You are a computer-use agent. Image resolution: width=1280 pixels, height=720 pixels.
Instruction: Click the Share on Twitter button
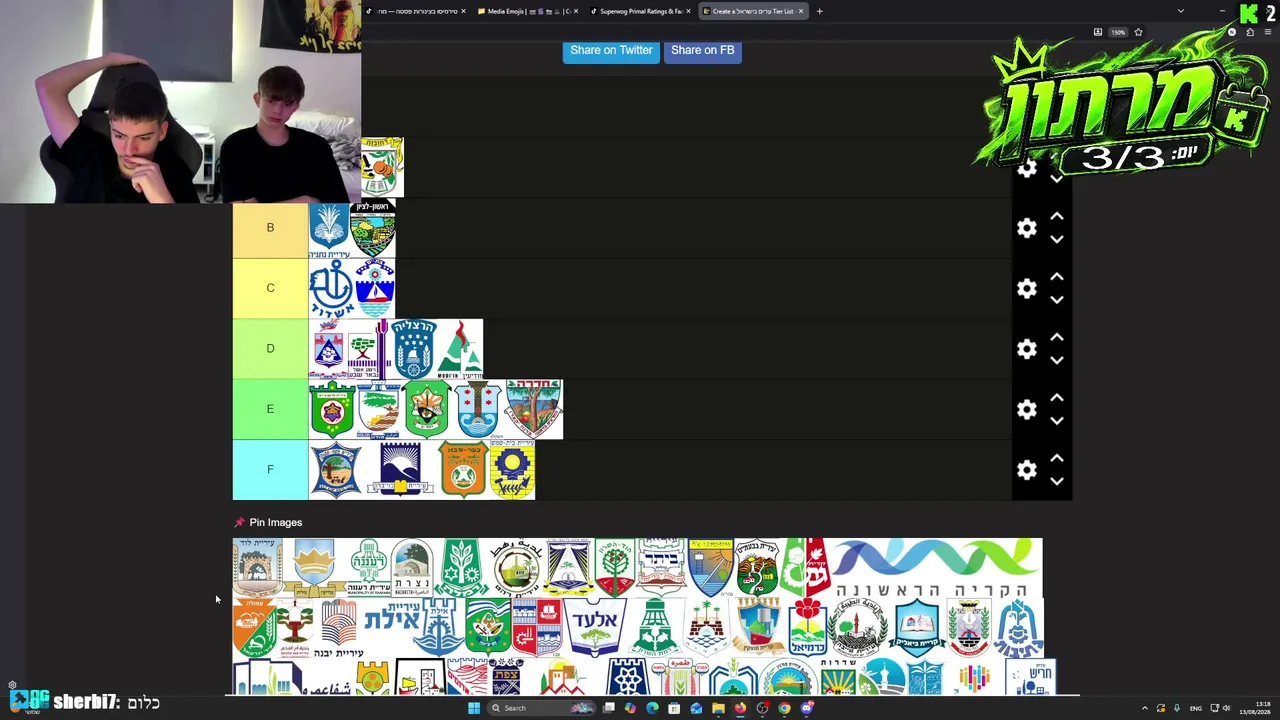click(611, 50)
